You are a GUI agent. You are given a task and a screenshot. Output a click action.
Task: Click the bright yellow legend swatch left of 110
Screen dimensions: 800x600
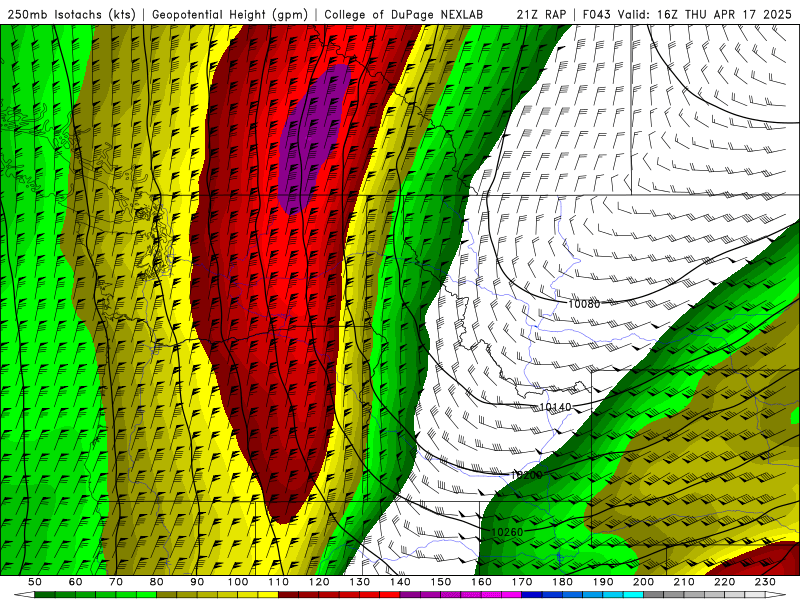coord(268,594)
